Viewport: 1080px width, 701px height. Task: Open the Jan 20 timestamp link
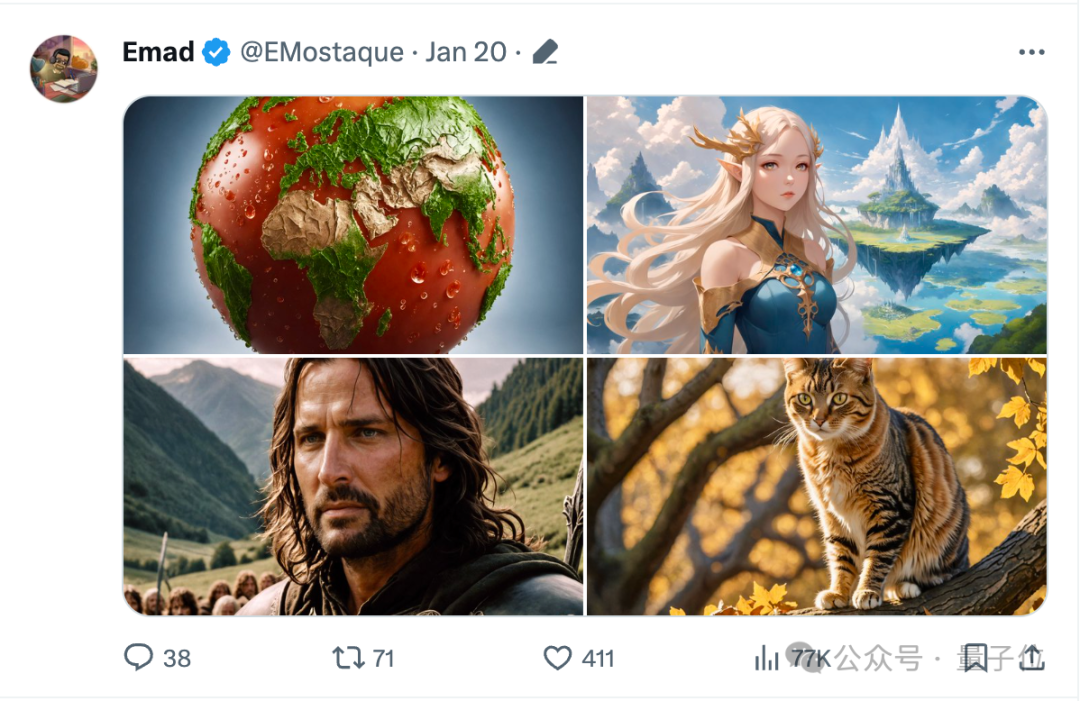466,52
